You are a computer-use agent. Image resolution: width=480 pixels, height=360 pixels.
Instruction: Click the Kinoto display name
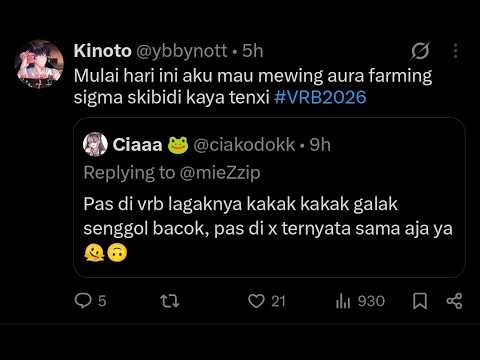point(103,51)
